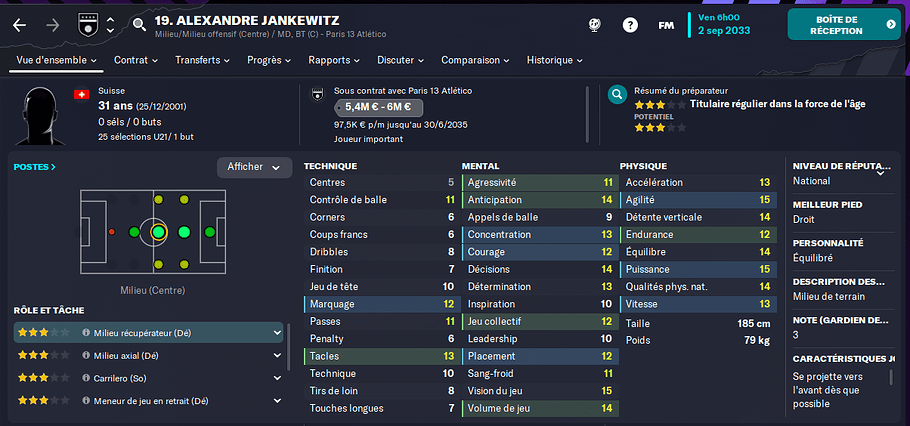910x426 pixels.
Task: Expand the Niveau de réputation section chevron
Action: coord(880,173)
